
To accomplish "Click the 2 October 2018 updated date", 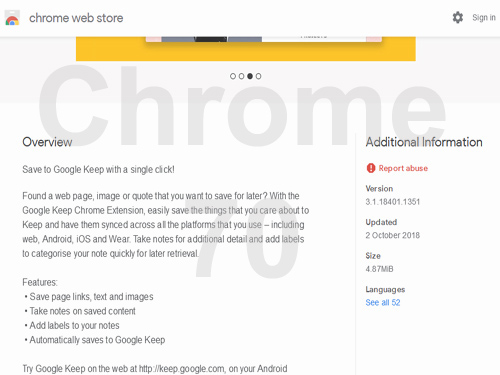I will click(393, 235).
